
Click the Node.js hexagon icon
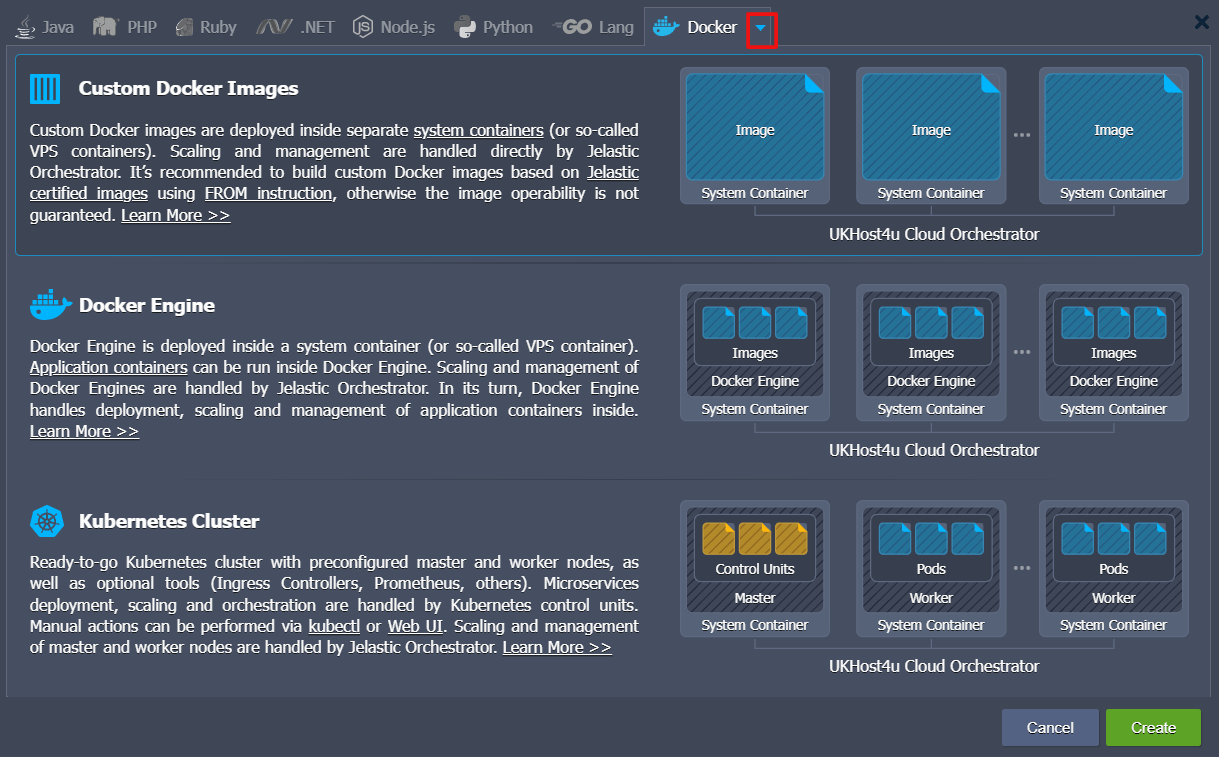(362, 27)
